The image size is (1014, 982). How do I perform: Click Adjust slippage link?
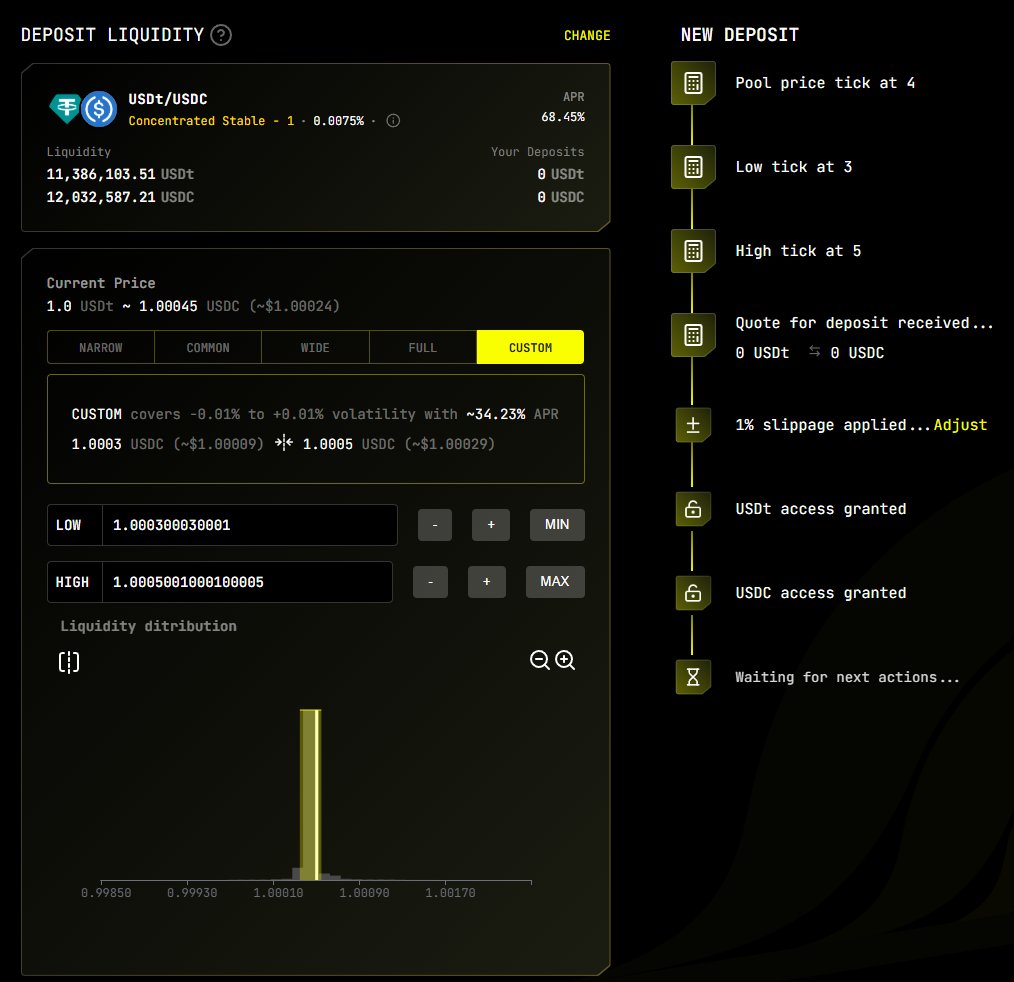click(960, 425)
